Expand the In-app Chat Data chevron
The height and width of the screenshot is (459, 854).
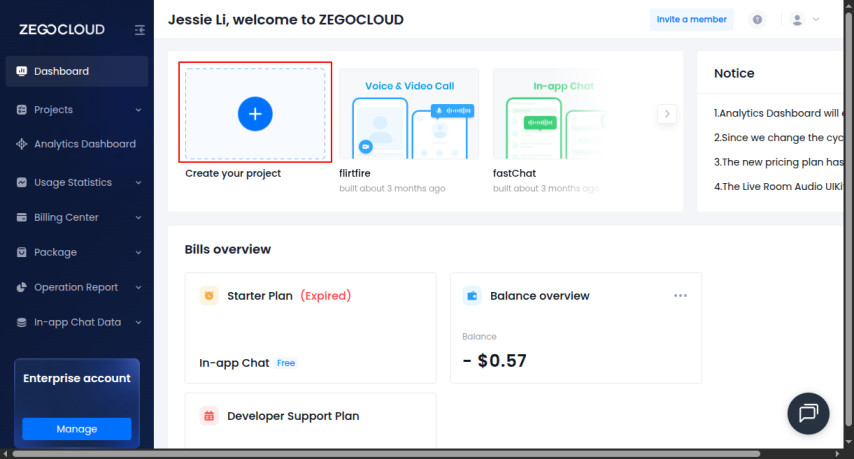[x=138, y=322]
